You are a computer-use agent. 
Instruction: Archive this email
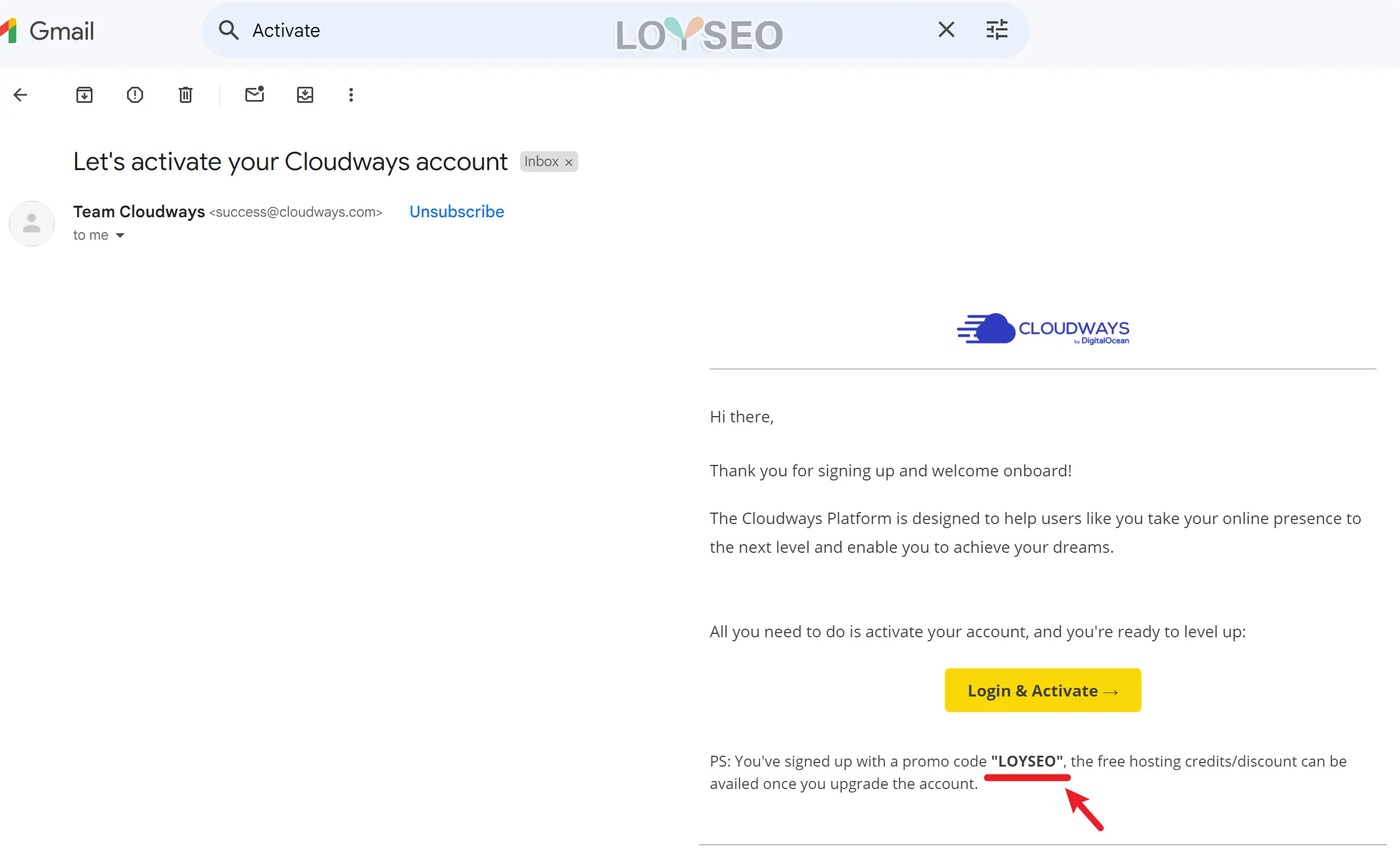(84, 95)
